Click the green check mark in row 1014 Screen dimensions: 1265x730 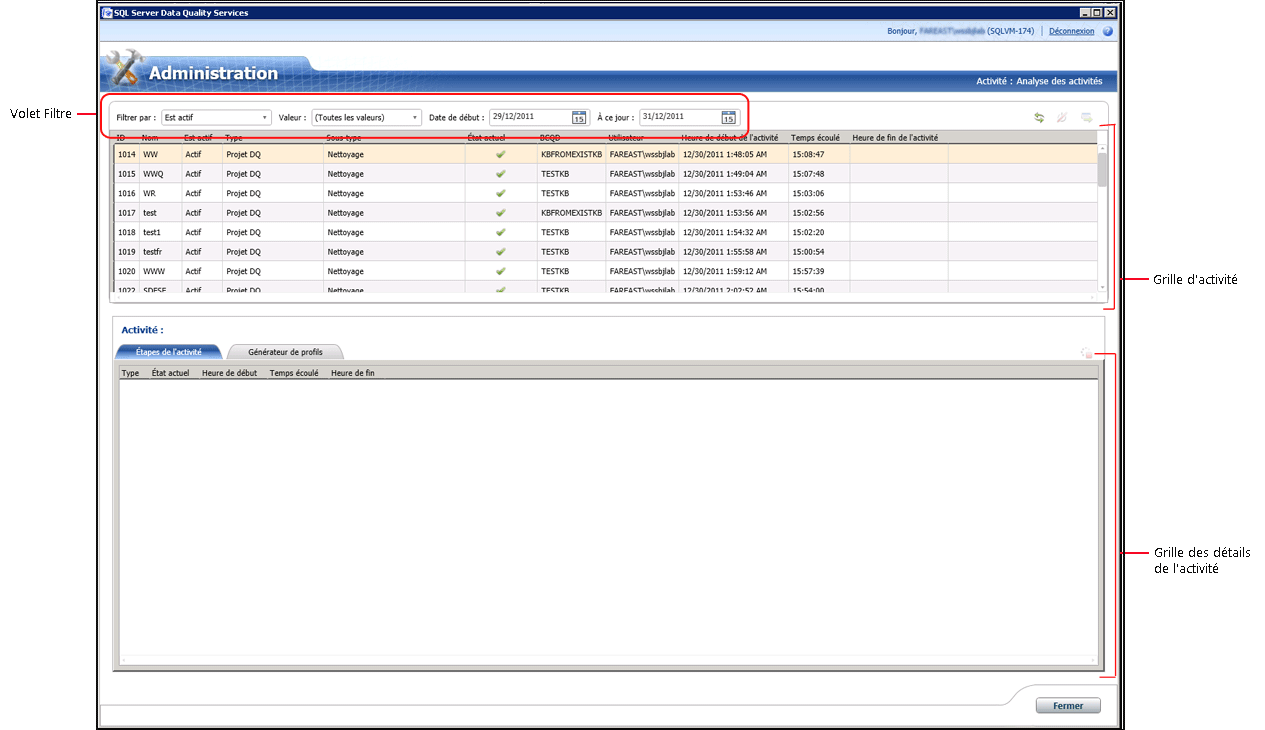[500, 155]
